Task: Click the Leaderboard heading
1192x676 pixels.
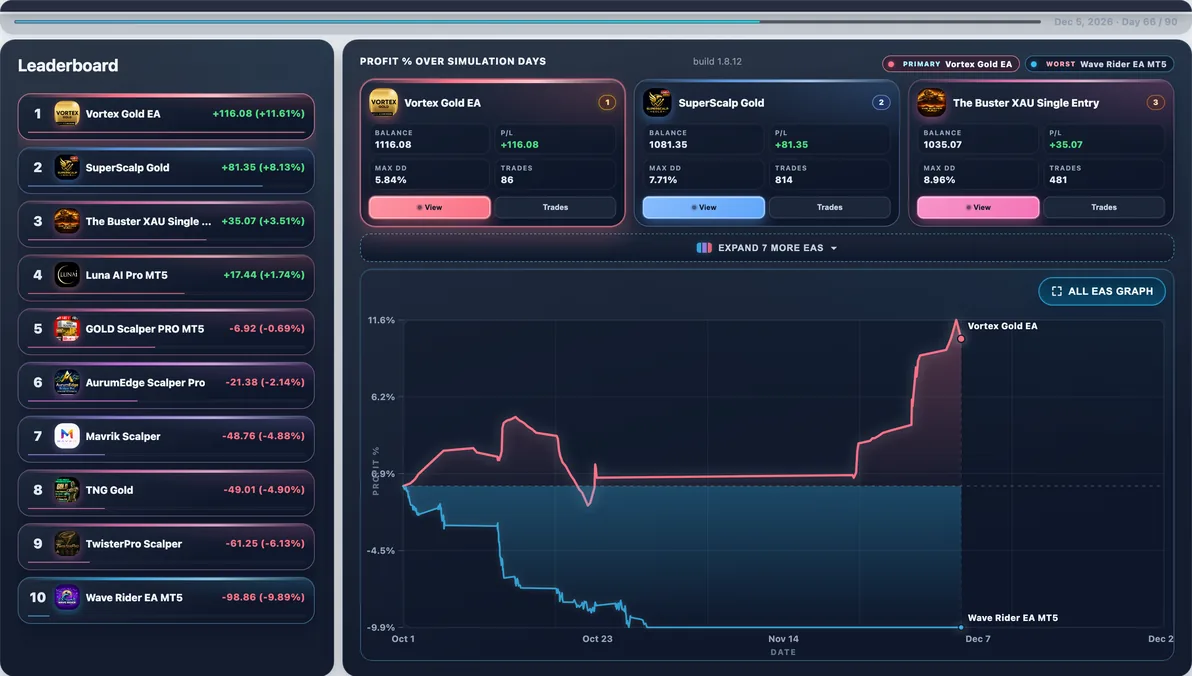Action: (68, 65)
